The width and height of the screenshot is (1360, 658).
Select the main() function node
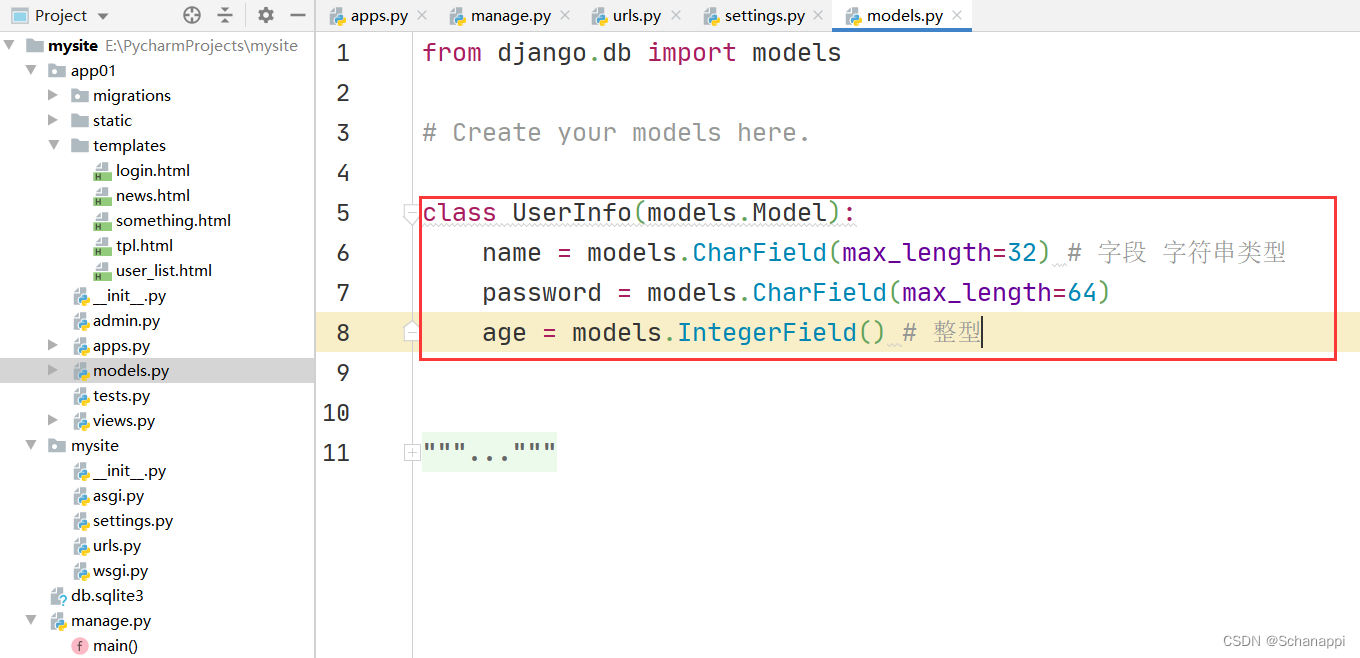coord(115,645)
